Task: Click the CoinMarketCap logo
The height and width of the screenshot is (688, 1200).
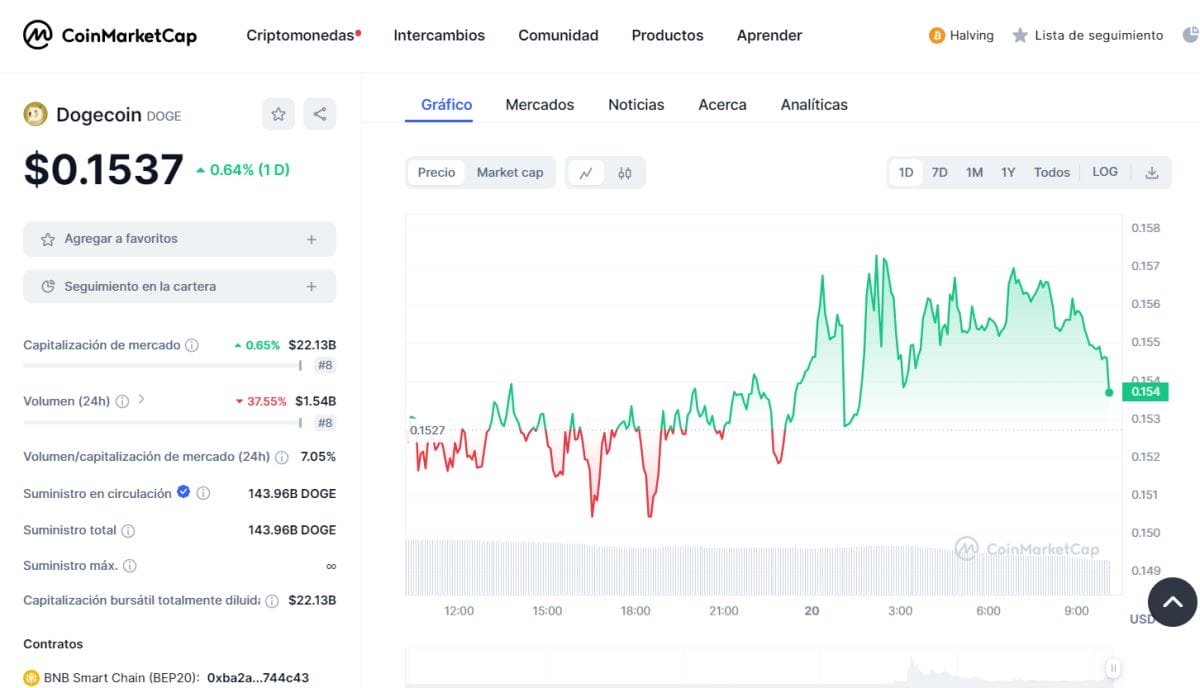Action: pos(110,35)
